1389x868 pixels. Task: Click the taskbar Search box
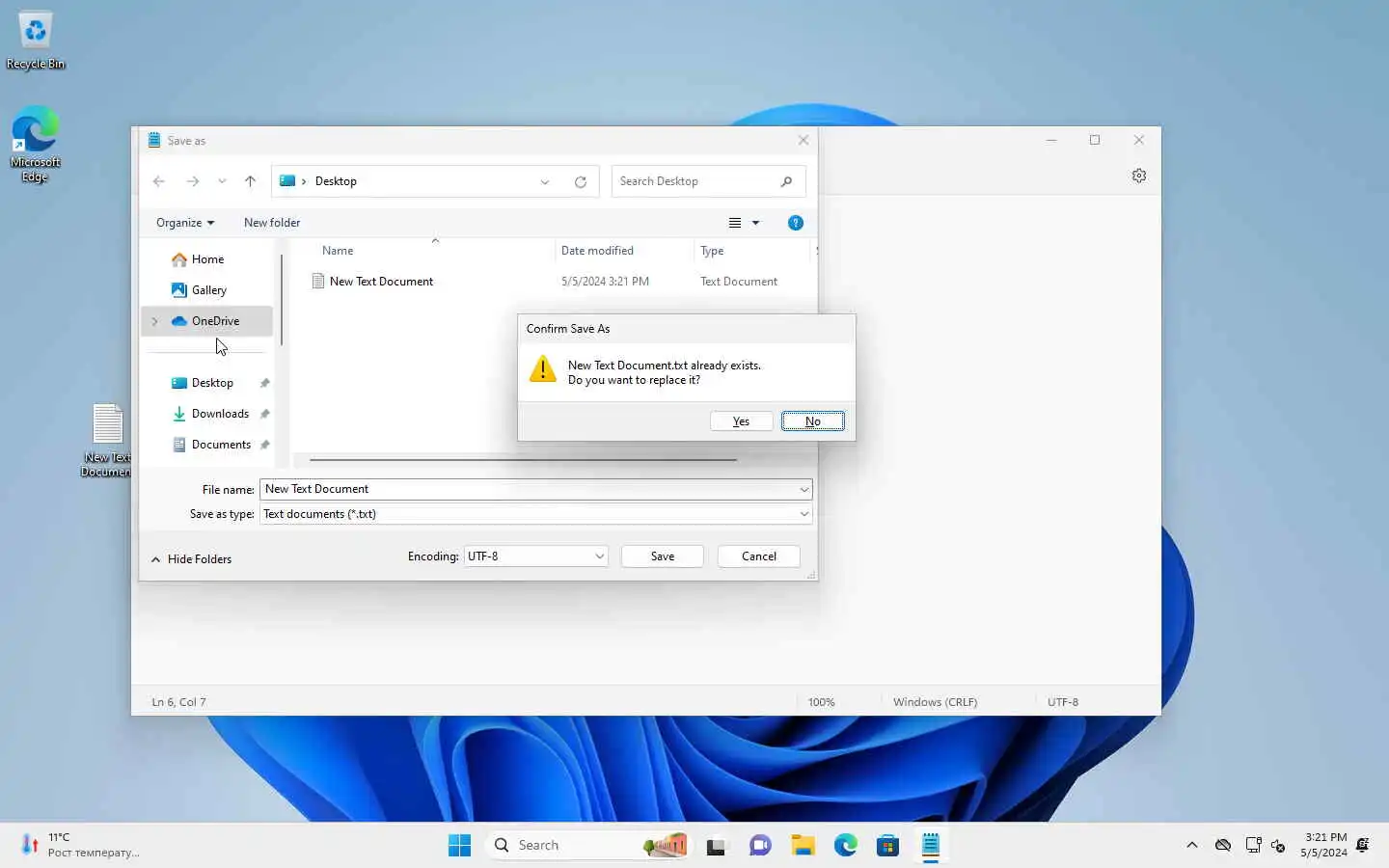click(x=589, y=846)
